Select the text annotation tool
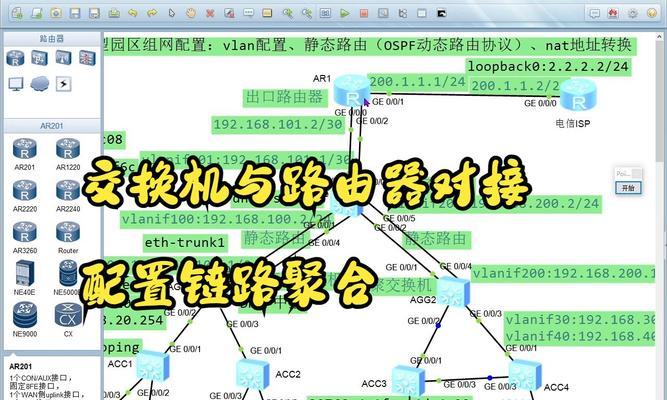Screen dimensions: 667x400 pyautogui.click(x=248, y=13)
